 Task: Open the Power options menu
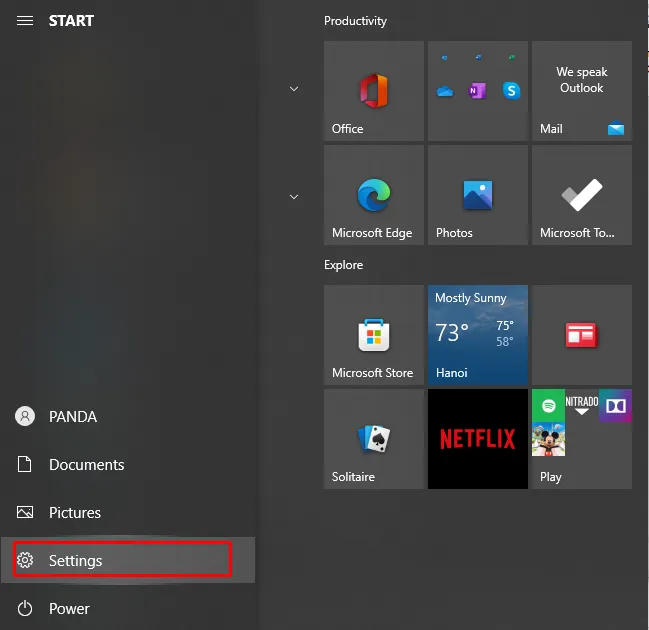coord(127,608)
